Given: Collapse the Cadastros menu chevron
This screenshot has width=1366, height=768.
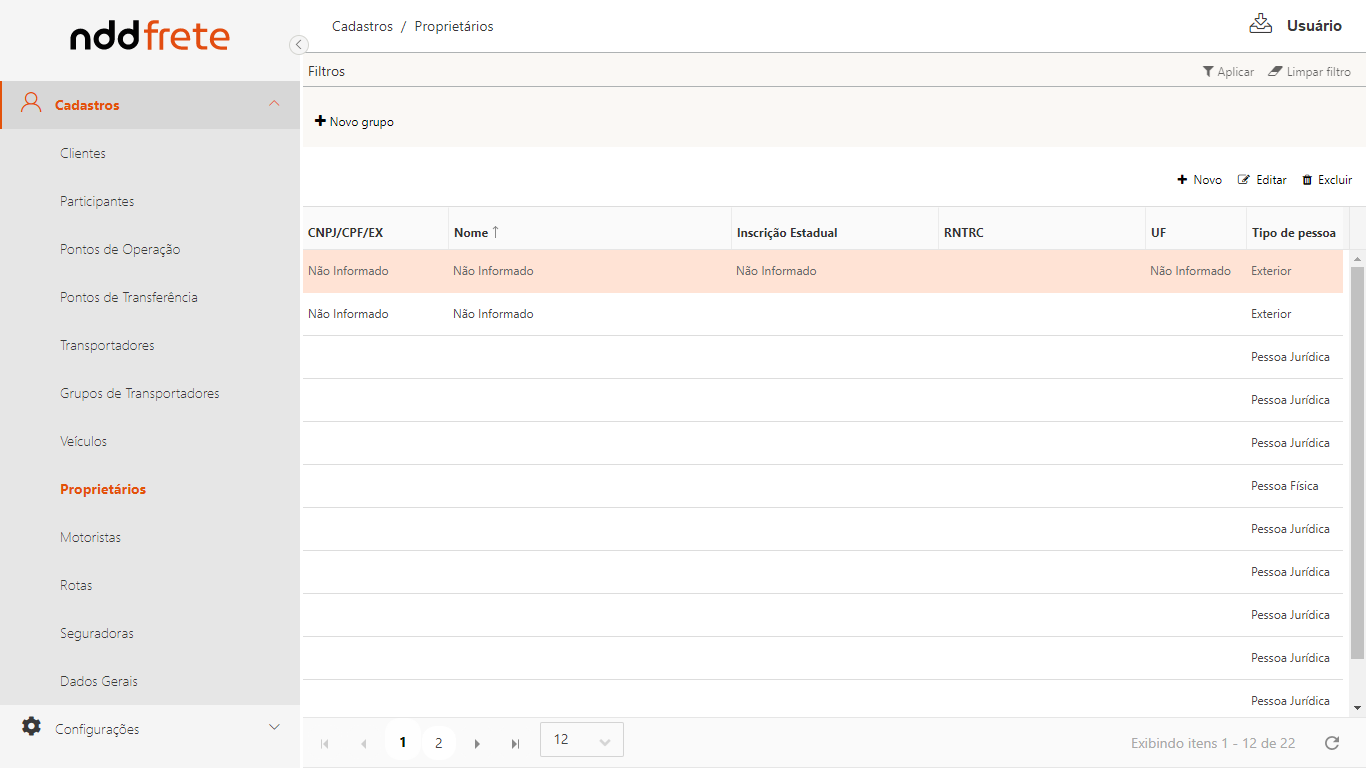Looking at the screenshot, I should [274, 104].
